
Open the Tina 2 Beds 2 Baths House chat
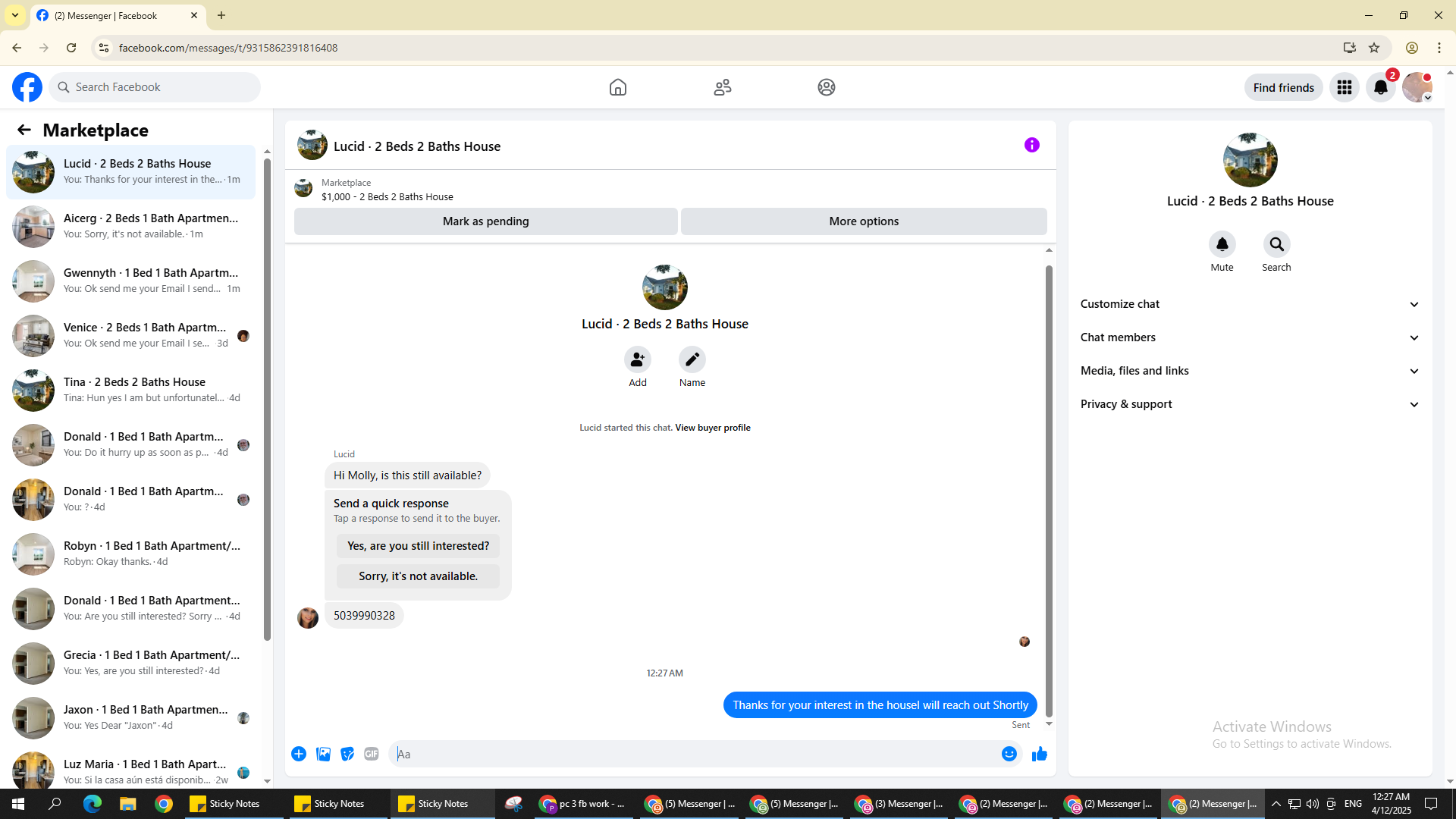[131, 391]
